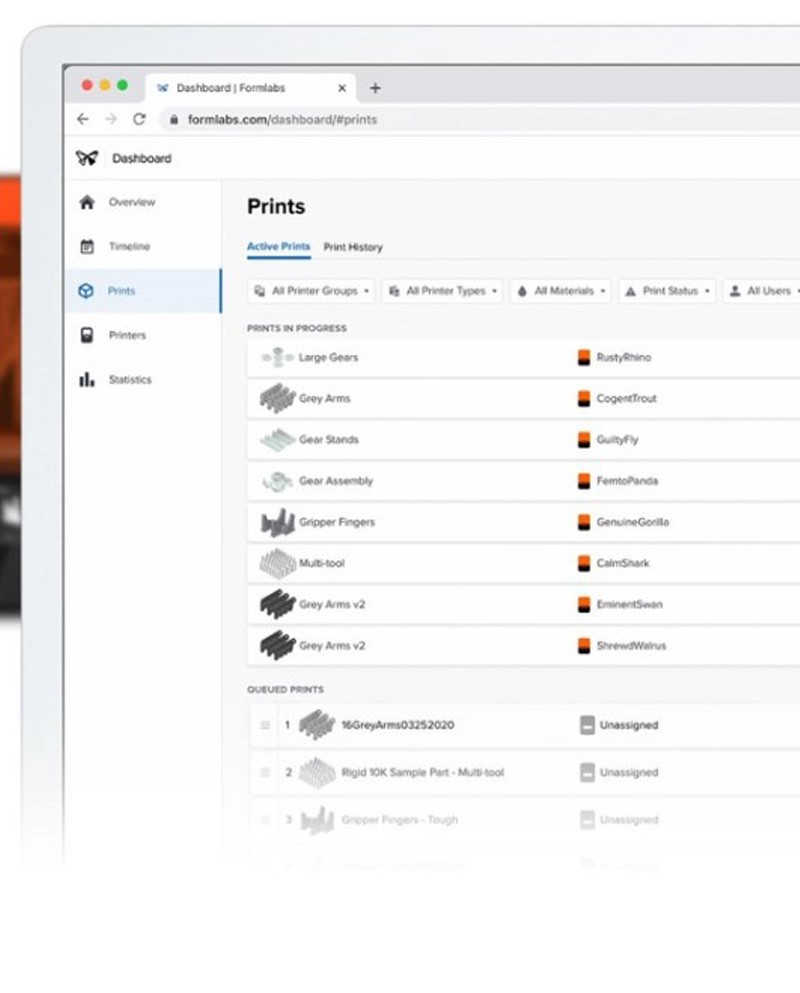The width and height of the screenshot is (800, 993).
Task: Open the Overview home icon
Action: pos(87,202)
